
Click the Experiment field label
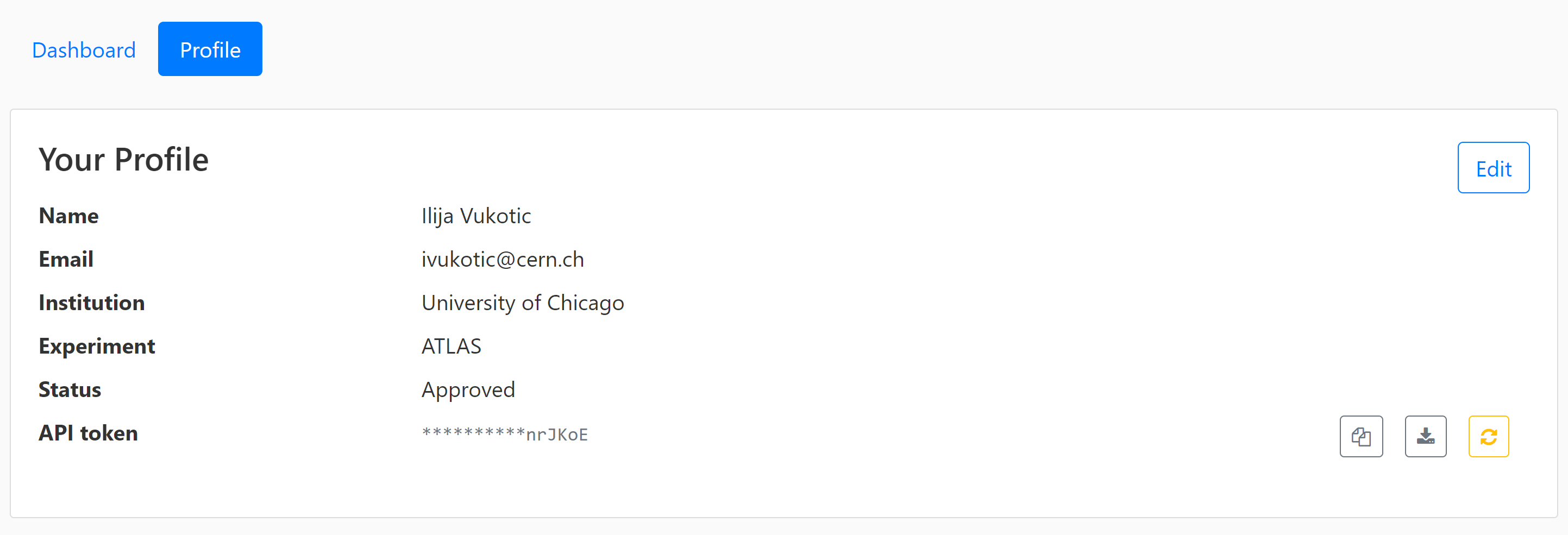(x=97, y=347)
